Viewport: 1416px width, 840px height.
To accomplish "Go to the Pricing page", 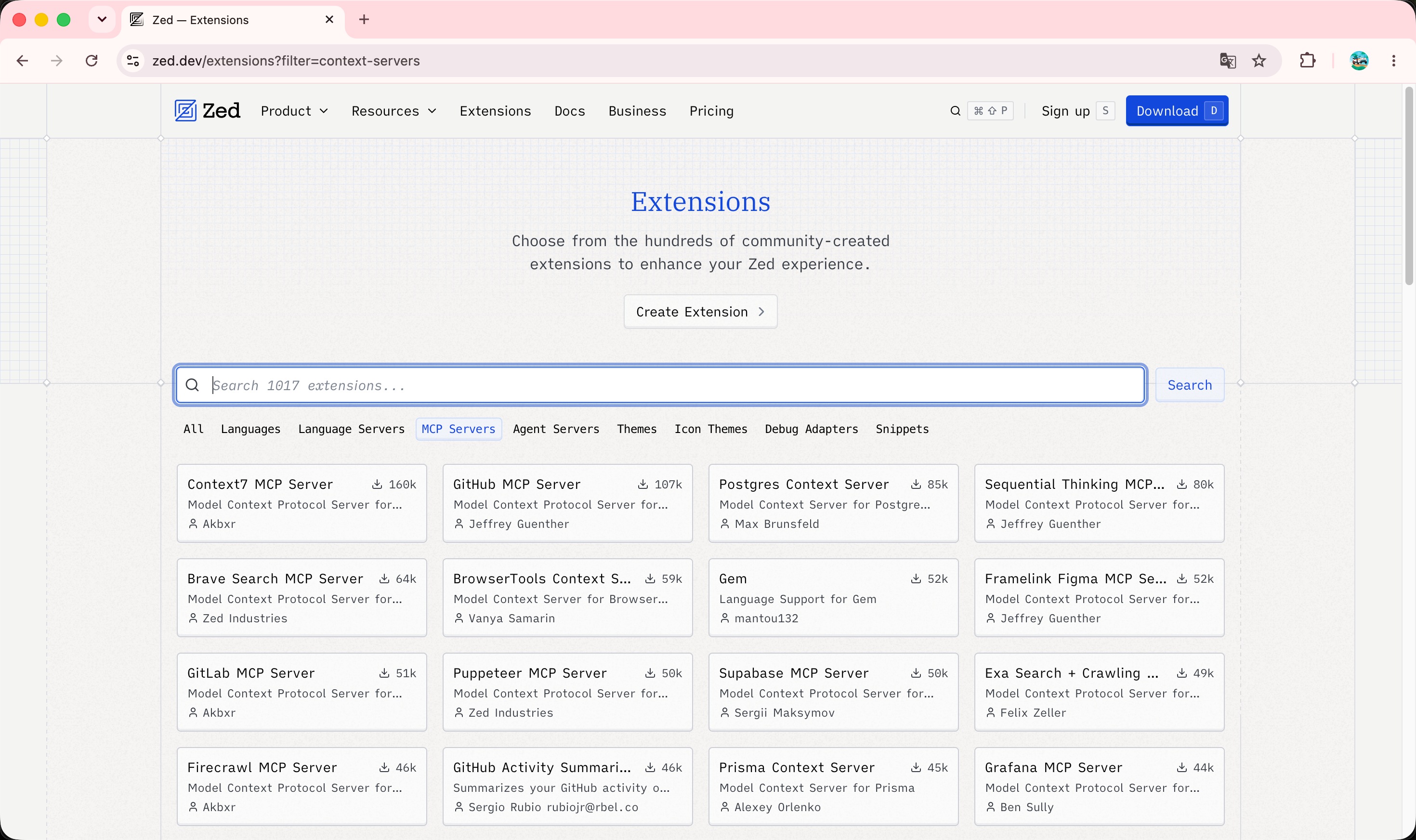I will pos(711,111).
